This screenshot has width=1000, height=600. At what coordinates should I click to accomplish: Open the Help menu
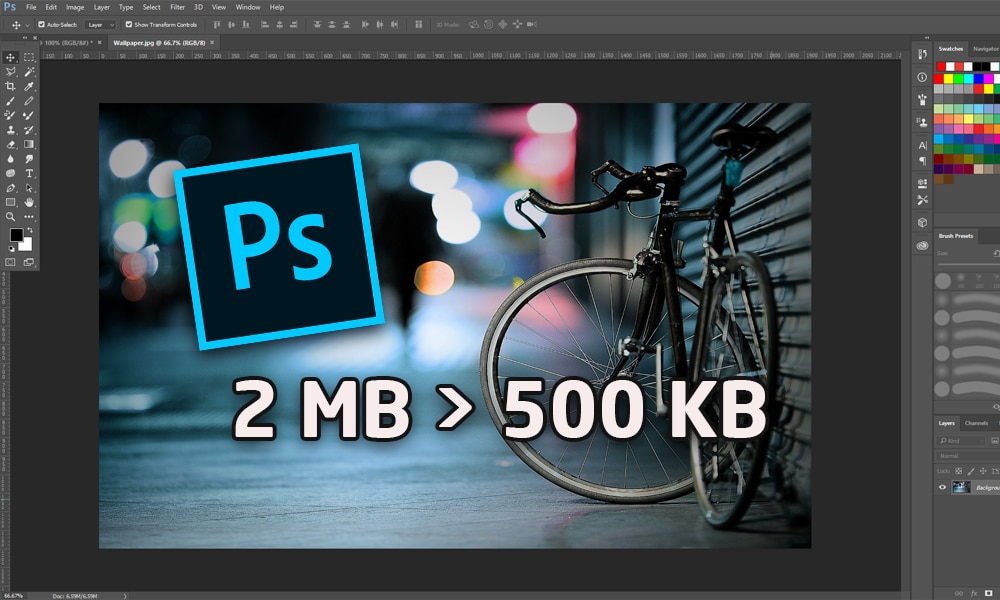[277, 8]
